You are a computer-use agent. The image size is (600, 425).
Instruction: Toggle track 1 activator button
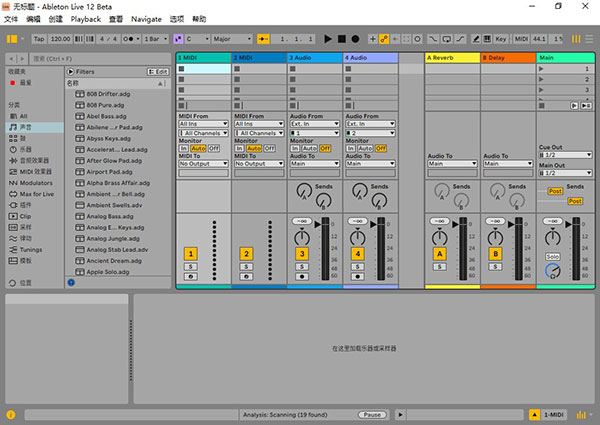pos(191,254)
